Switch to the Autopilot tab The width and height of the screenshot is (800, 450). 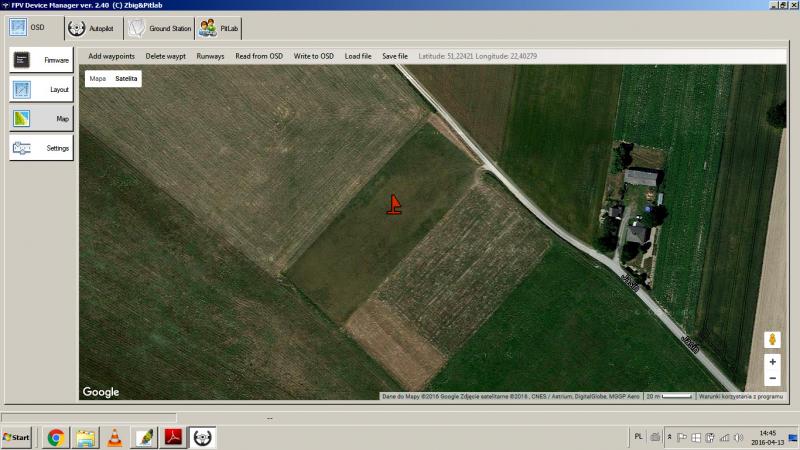[91, 28]
